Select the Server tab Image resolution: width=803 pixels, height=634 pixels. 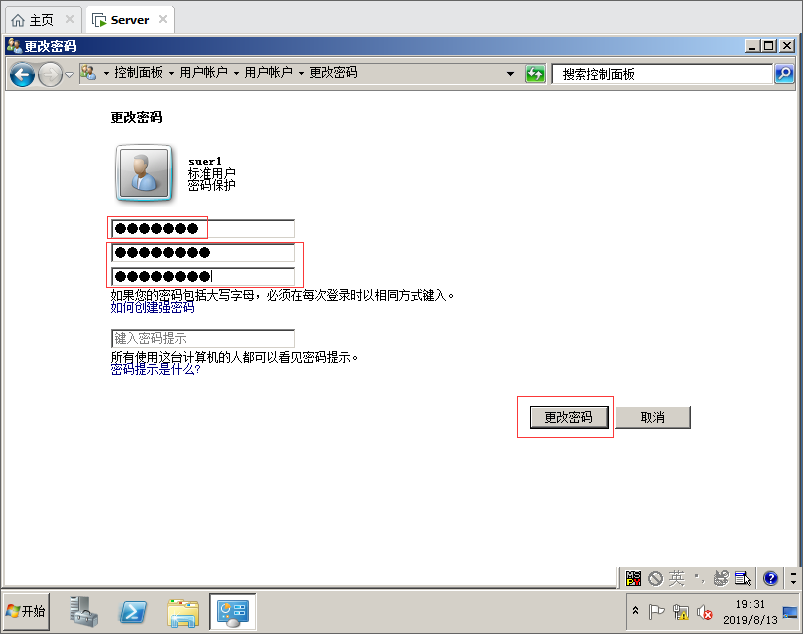(x=129, y=20)
